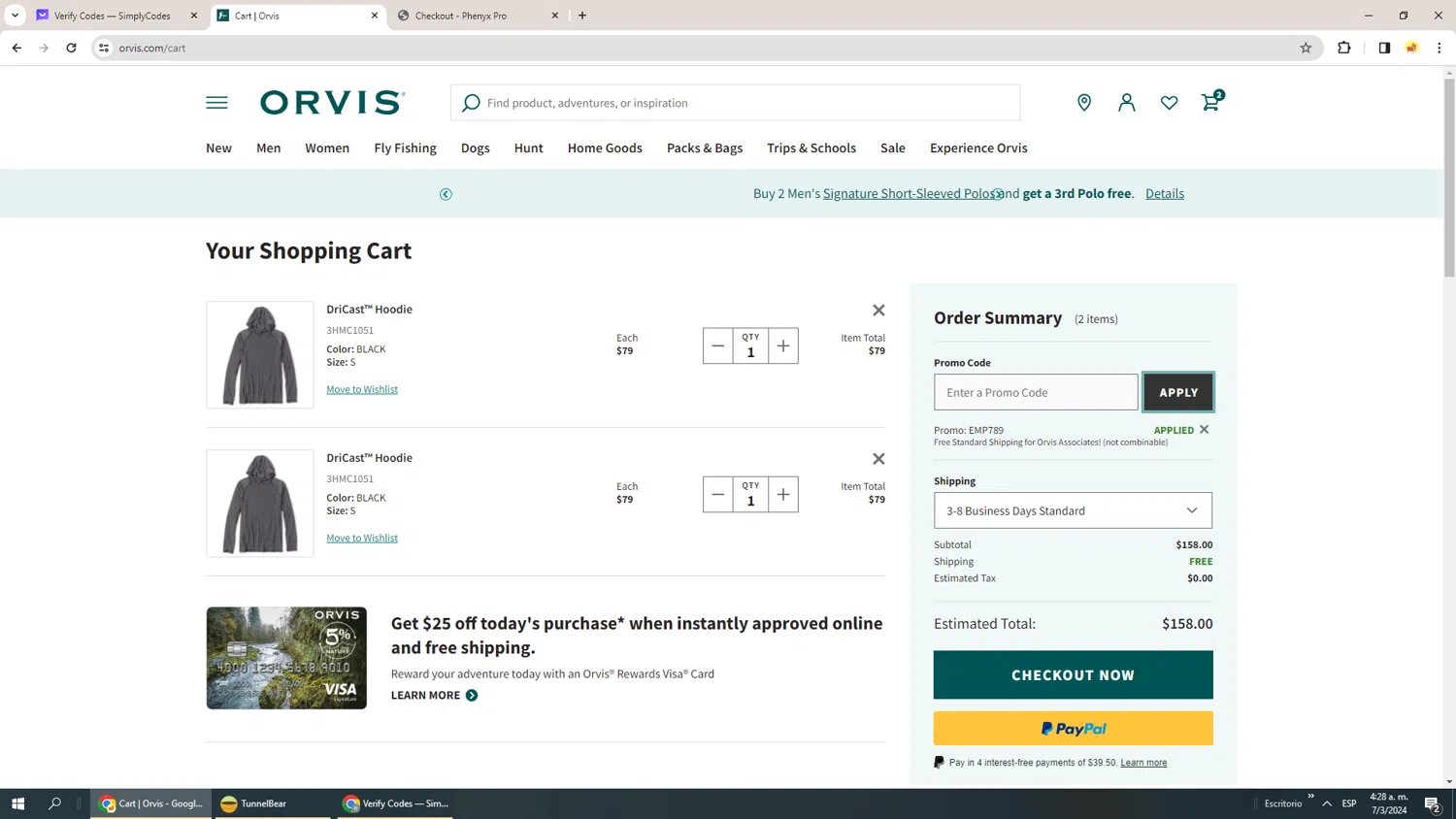
Task: Click the Details link in banner
Action: 1165,194
